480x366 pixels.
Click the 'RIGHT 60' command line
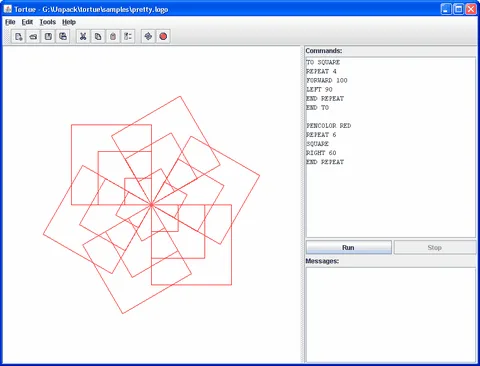[321, 153]
